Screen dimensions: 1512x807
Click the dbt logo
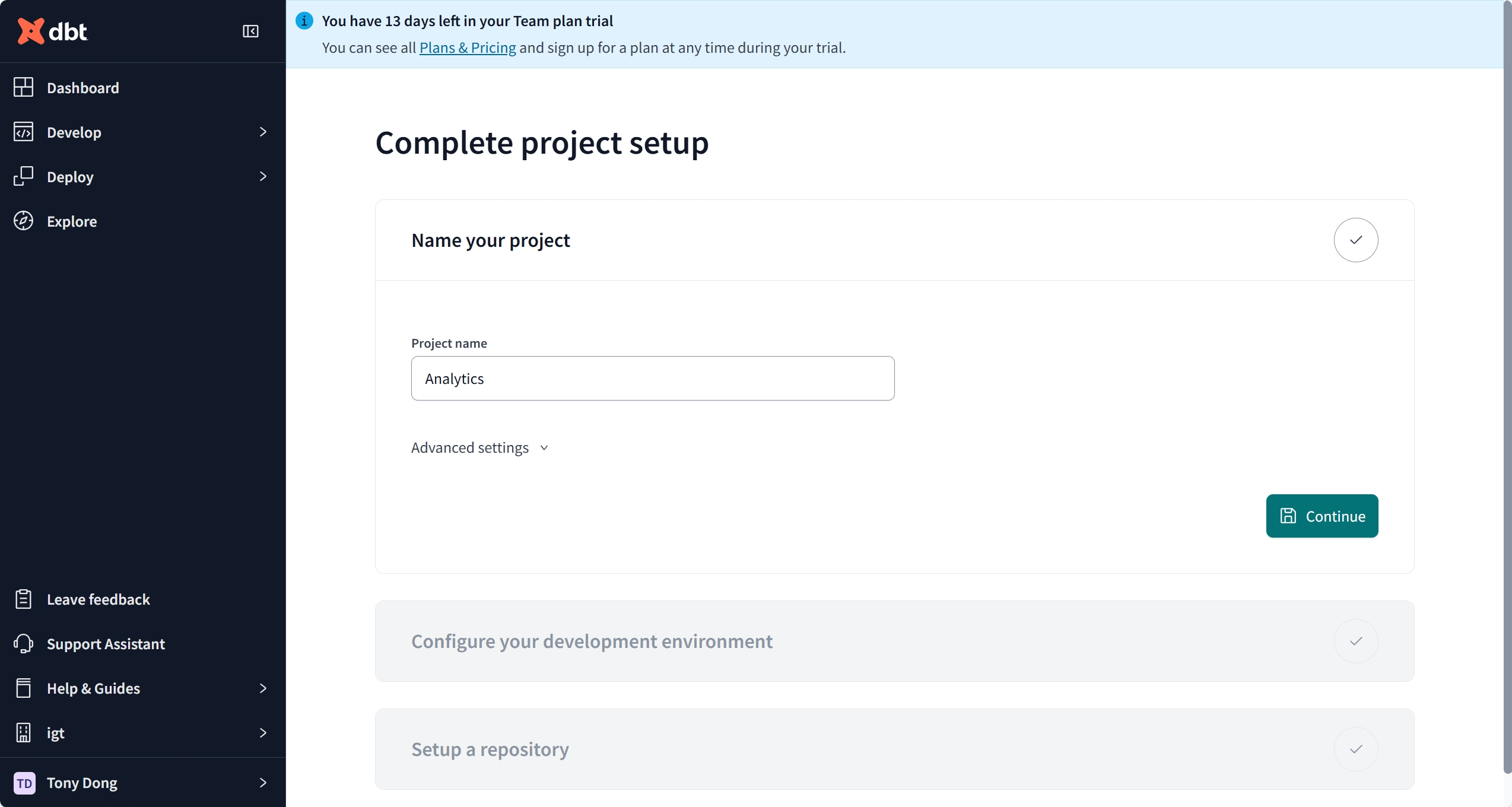[52, 31]
